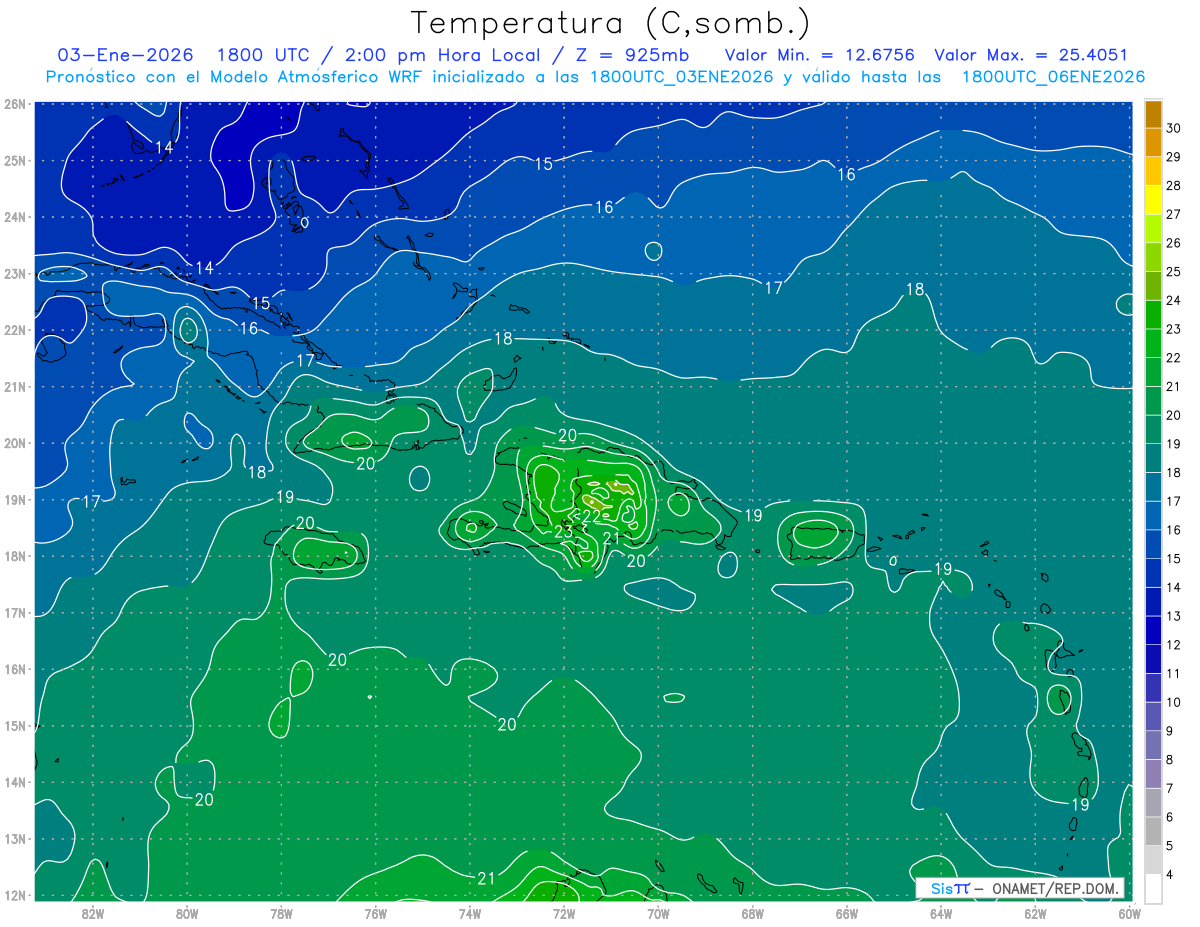Select the WRF model forecast description line
This screenshot has width=1200, height=927.
pos(595,77)
